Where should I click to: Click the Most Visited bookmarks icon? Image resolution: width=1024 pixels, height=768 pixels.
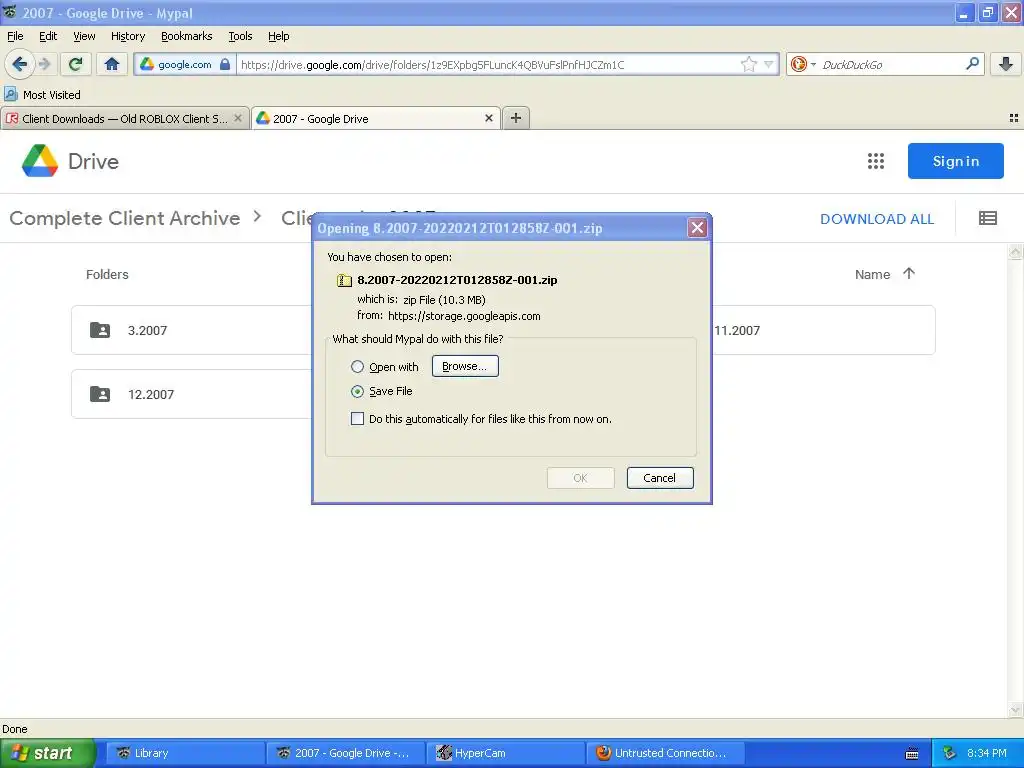[x=10, y=94]
